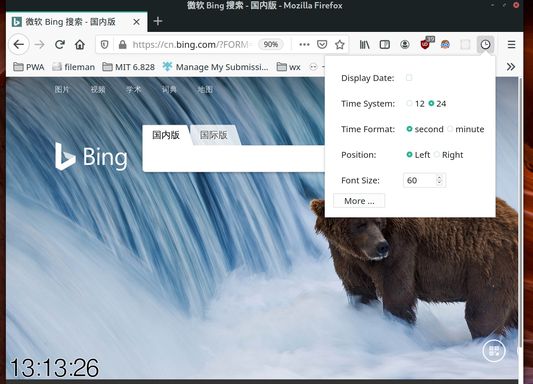Close the Bing tab
Viewport: 533px width, 384px height.
[x=136, y=22]
